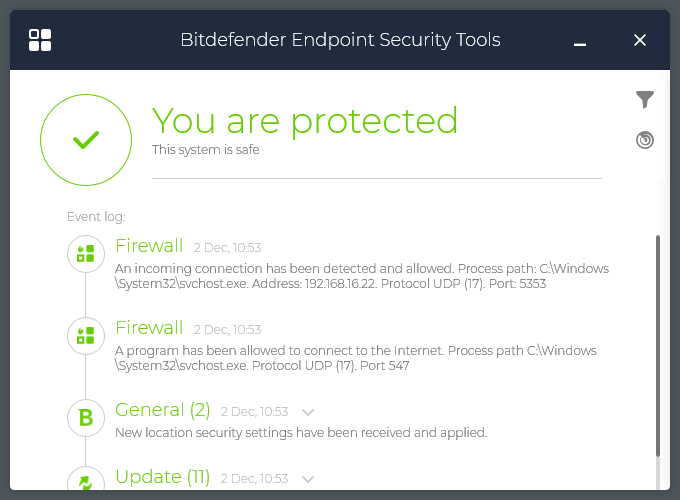Click the incoming connection port 5353 description
This screenshot has width=680, height=500.
click(361, 276)
